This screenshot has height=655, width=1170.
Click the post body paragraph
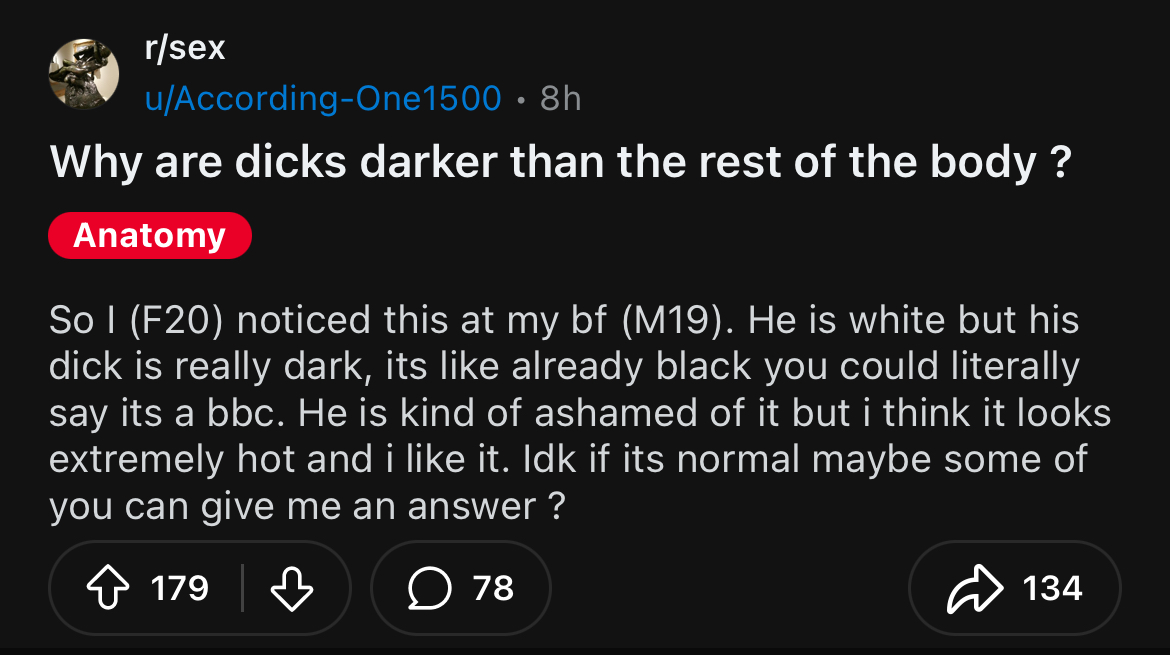pyautogui.click(x=580, y=413)
